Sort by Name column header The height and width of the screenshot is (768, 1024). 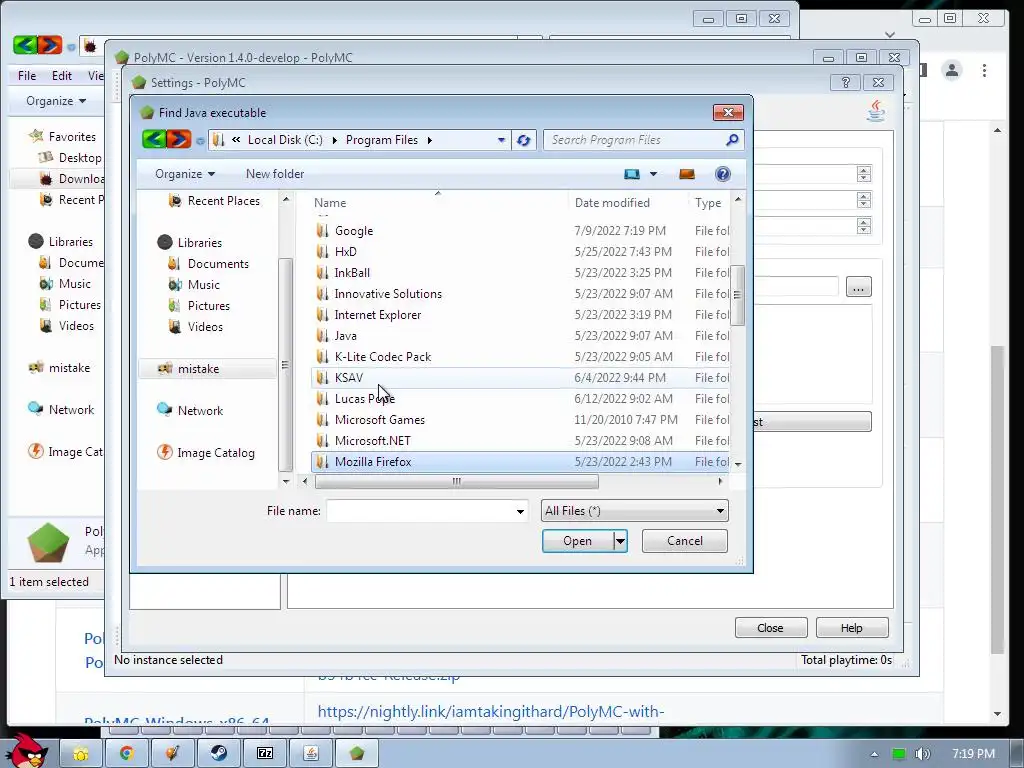point(438,202)
